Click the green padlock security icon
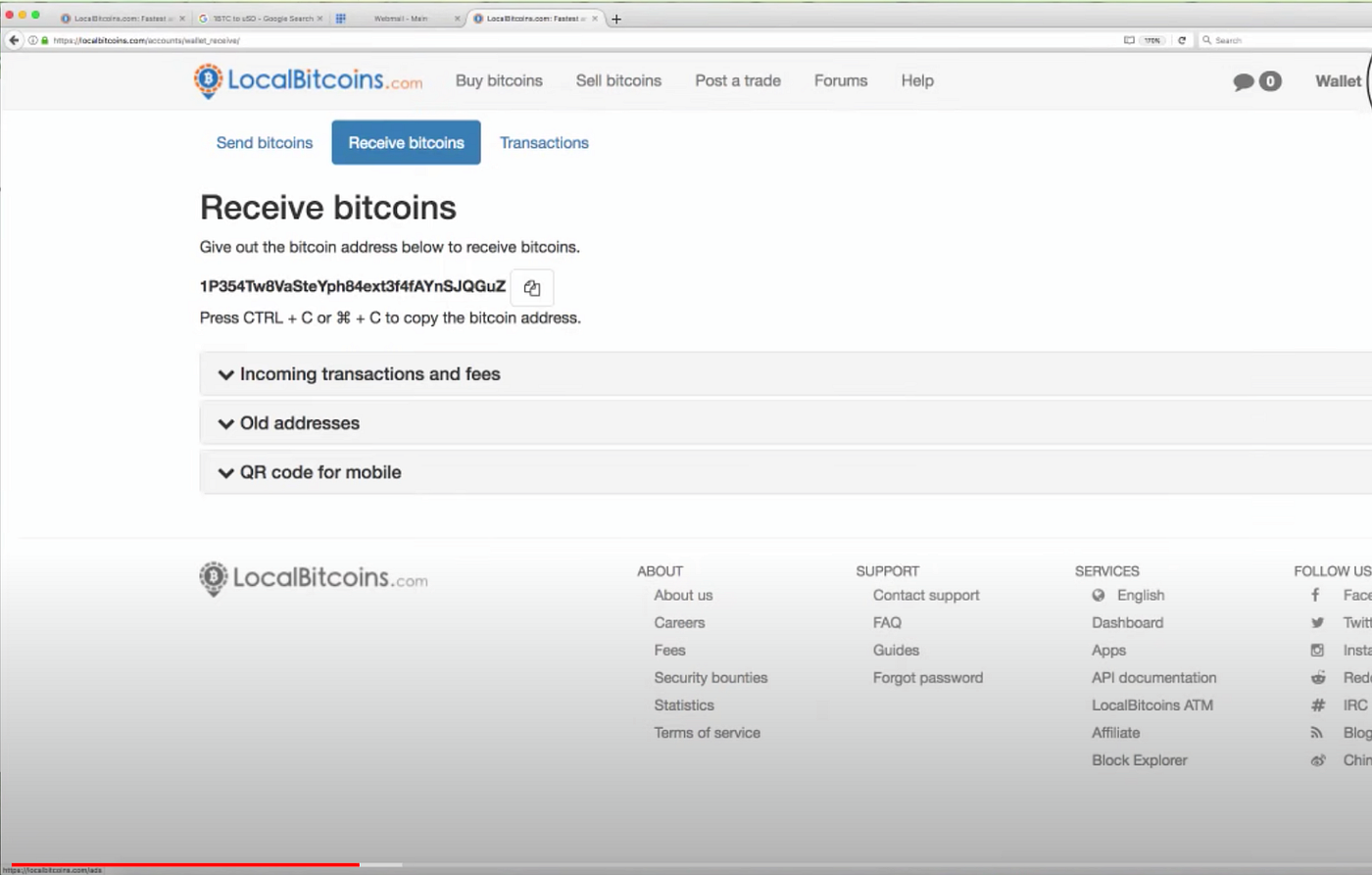 44,40
